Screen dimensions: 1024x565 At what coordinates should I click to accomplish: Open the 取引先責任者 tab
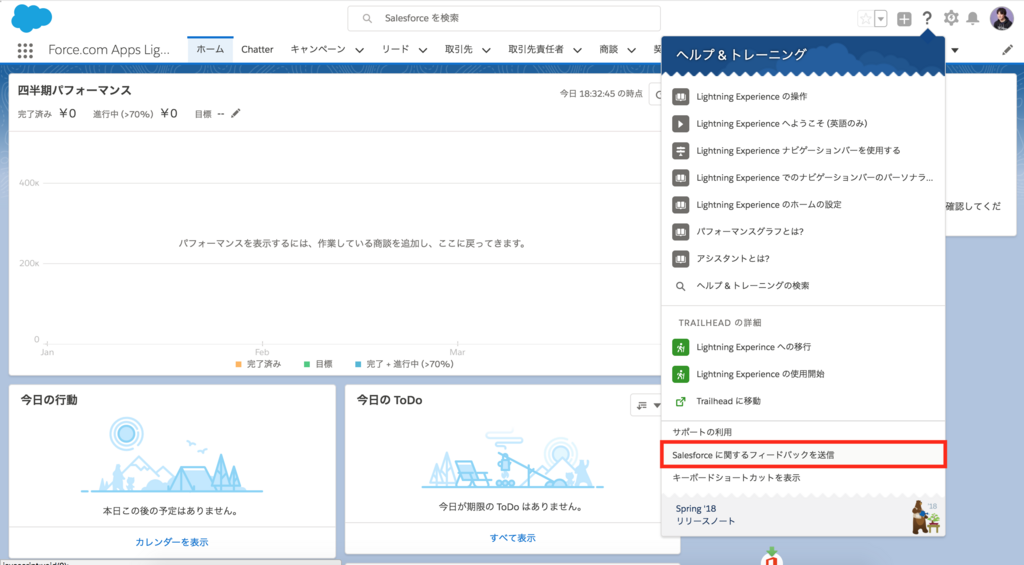[536, 50]
